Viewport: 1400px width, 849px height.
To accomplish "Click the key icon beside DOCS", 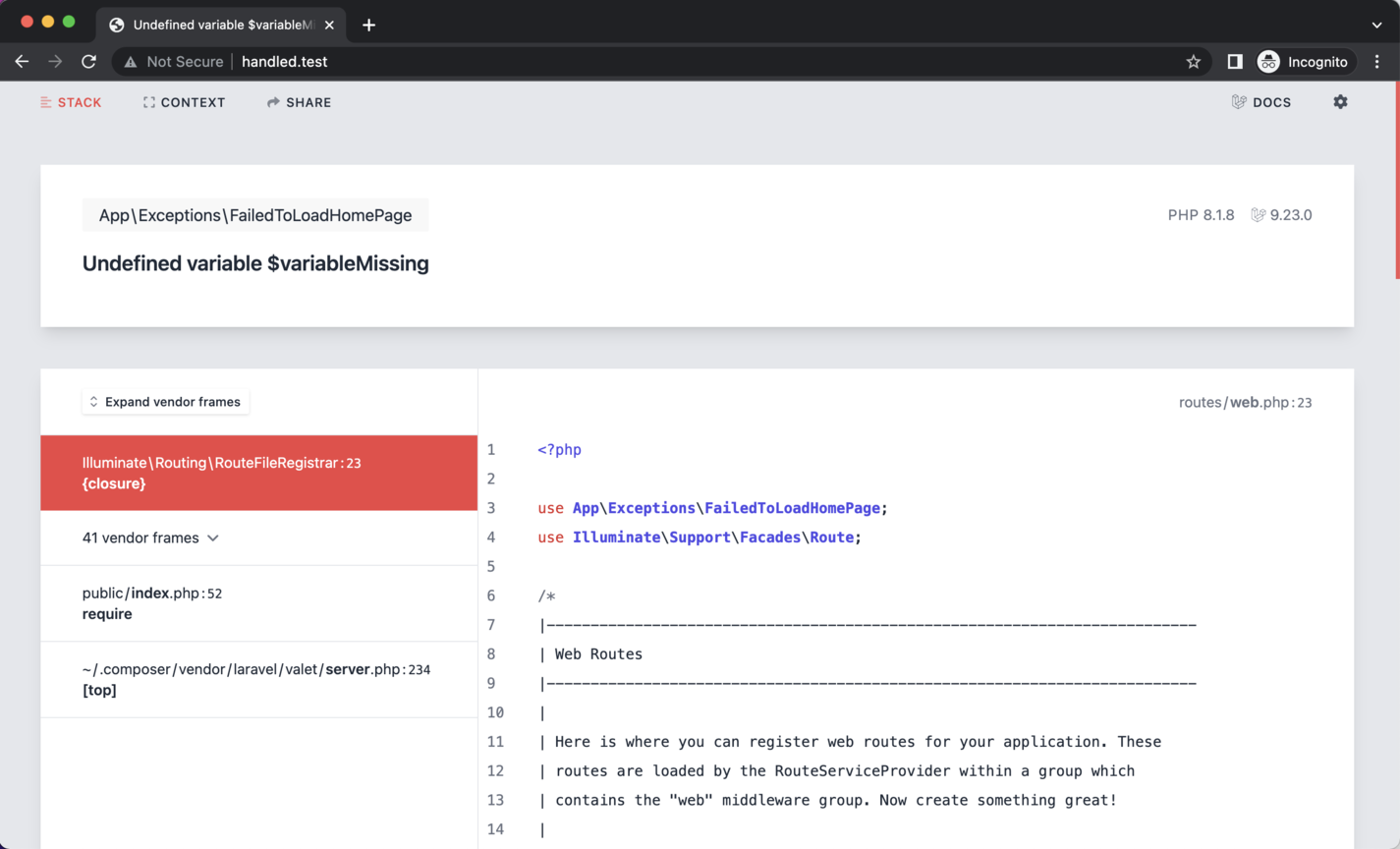I will 1239,101.
